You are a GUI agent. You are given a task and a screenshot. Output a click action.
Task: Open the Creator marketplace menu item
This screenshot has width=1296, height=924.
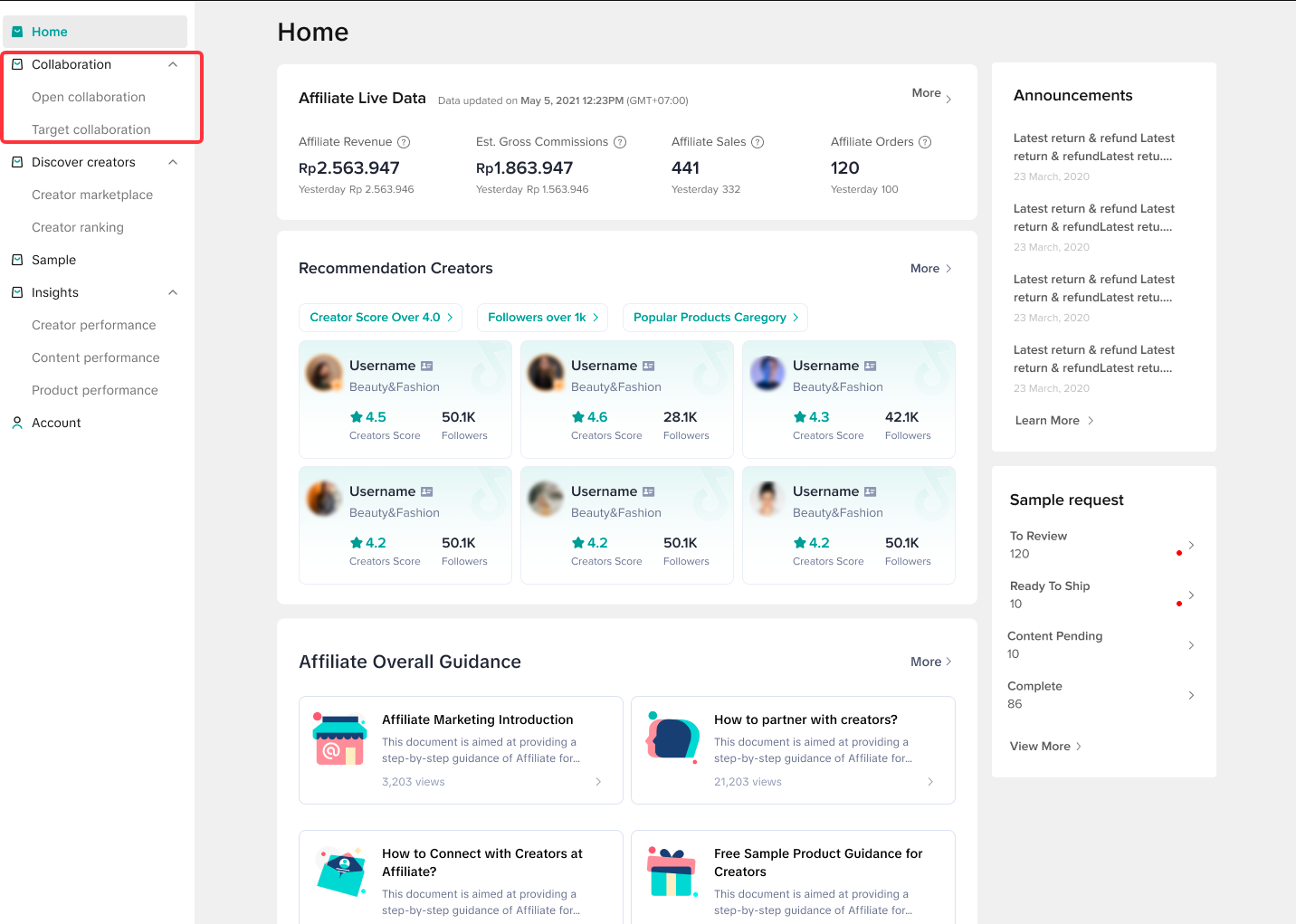92,195
